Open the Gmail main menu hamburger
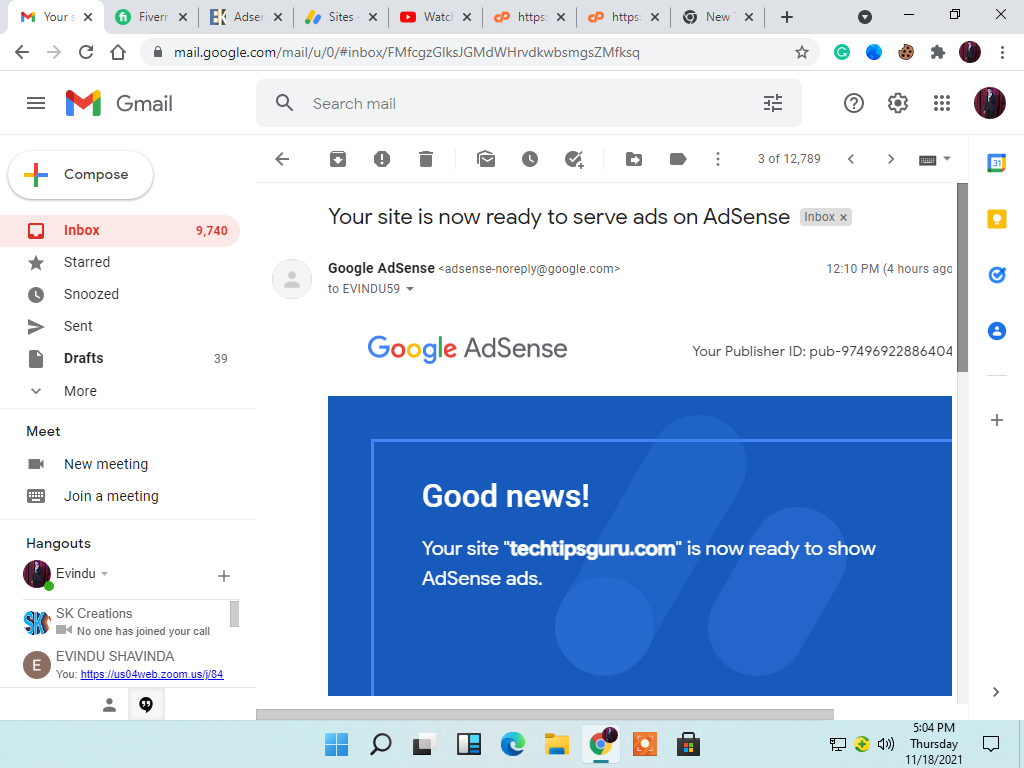 (36, 103)
